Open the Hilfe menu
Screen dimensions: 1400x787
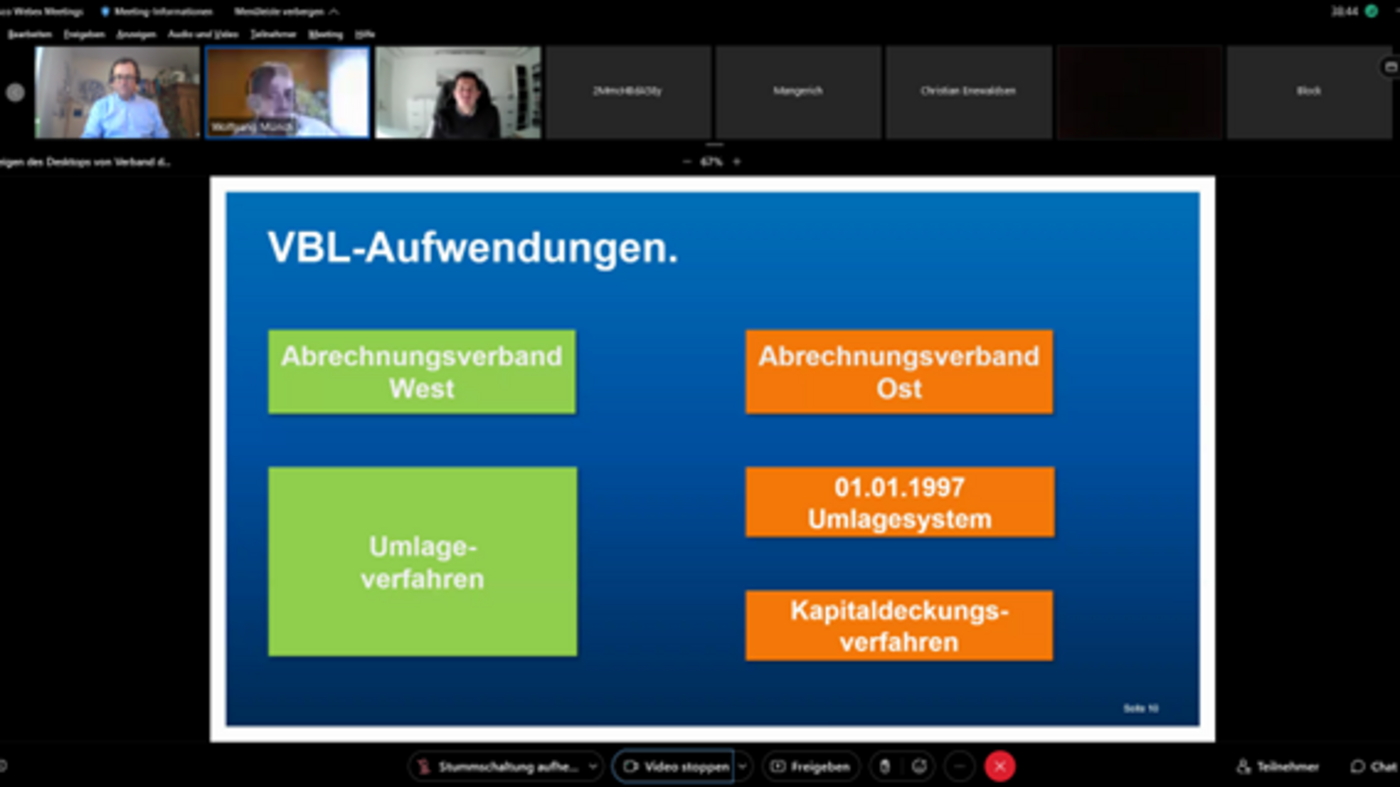[x=365, y=34]
